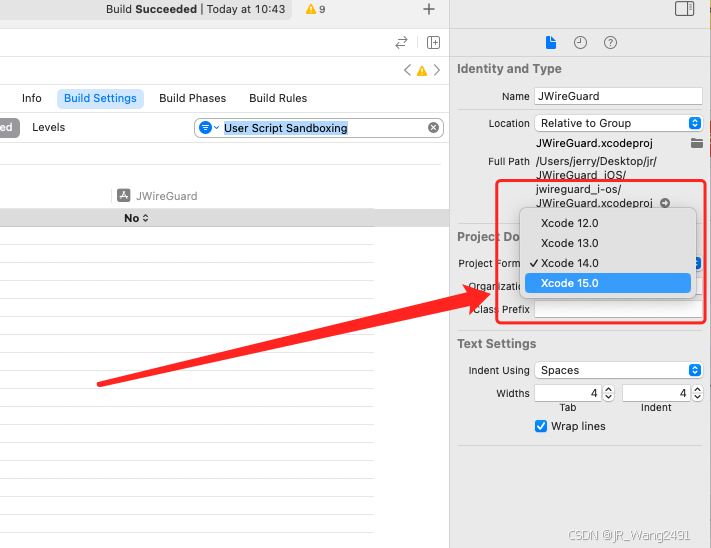Open the History inspector tab
Screen dimensions: 711x548
(580, 43)
